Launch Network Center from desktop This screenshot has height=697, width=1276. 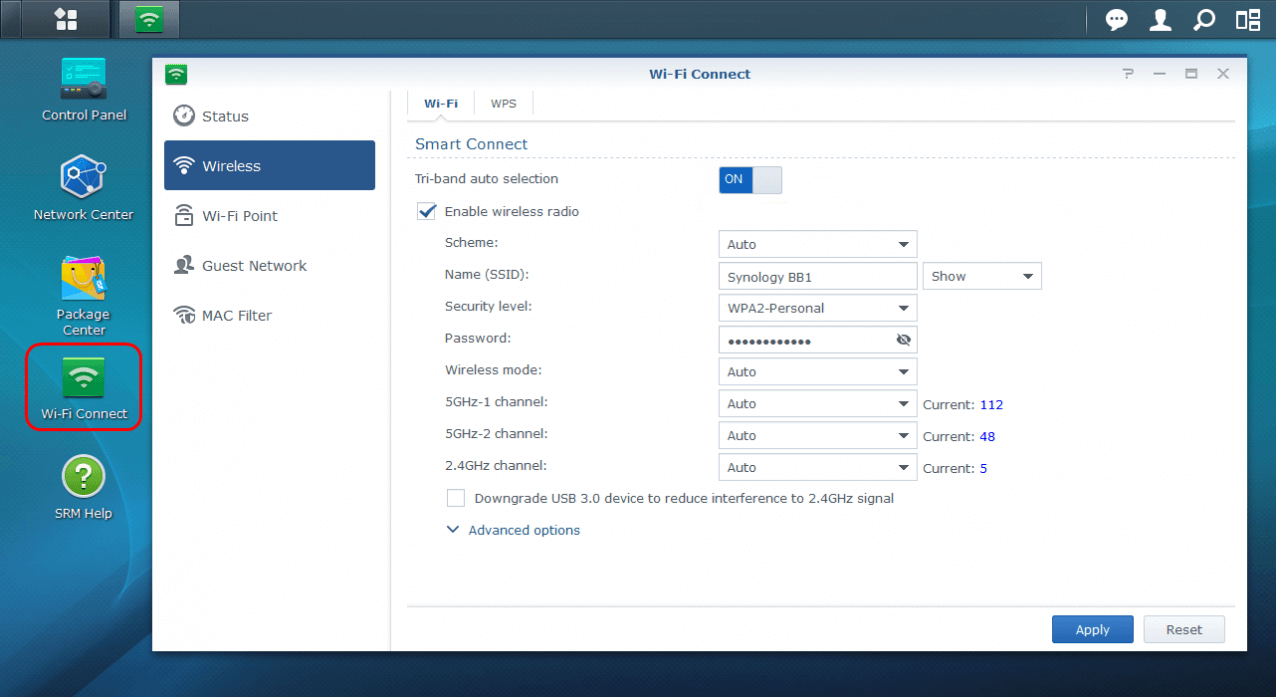click(83, 180)
